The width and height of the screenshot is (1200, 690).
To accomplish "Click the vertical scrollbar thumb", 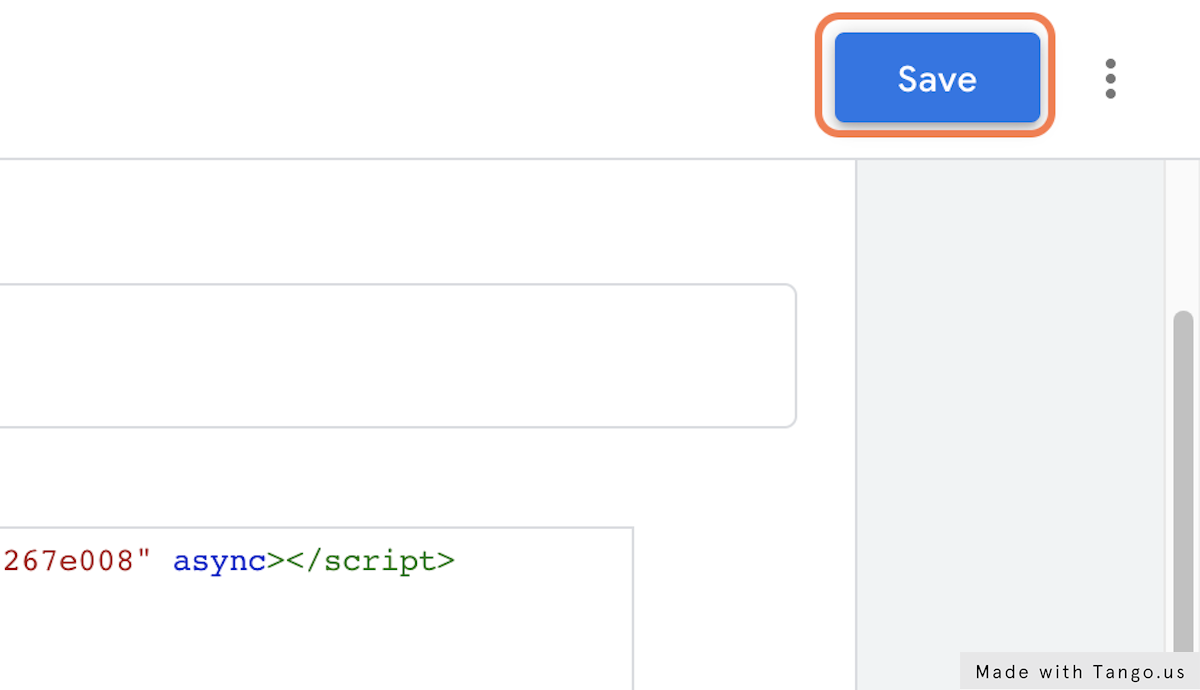I will coord(1183,480).
